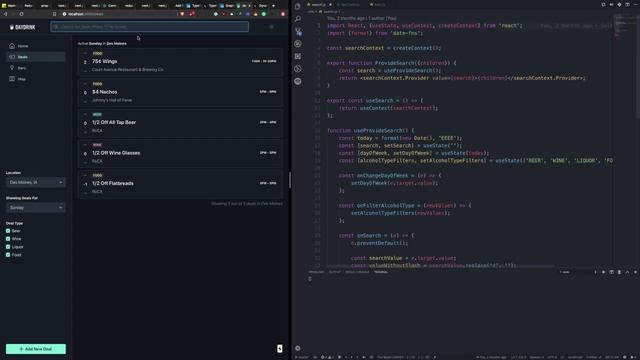The height and width of the screenshot is (360, 640).
Task: Open Bars in the DayDrink sidebar
Action: point(36,68)
